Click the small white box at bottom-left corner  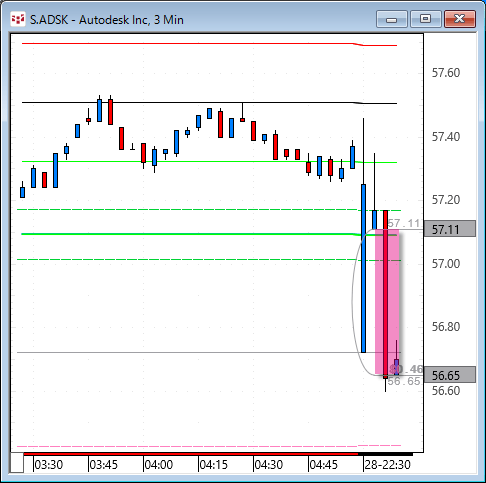[x=17, y=463]
